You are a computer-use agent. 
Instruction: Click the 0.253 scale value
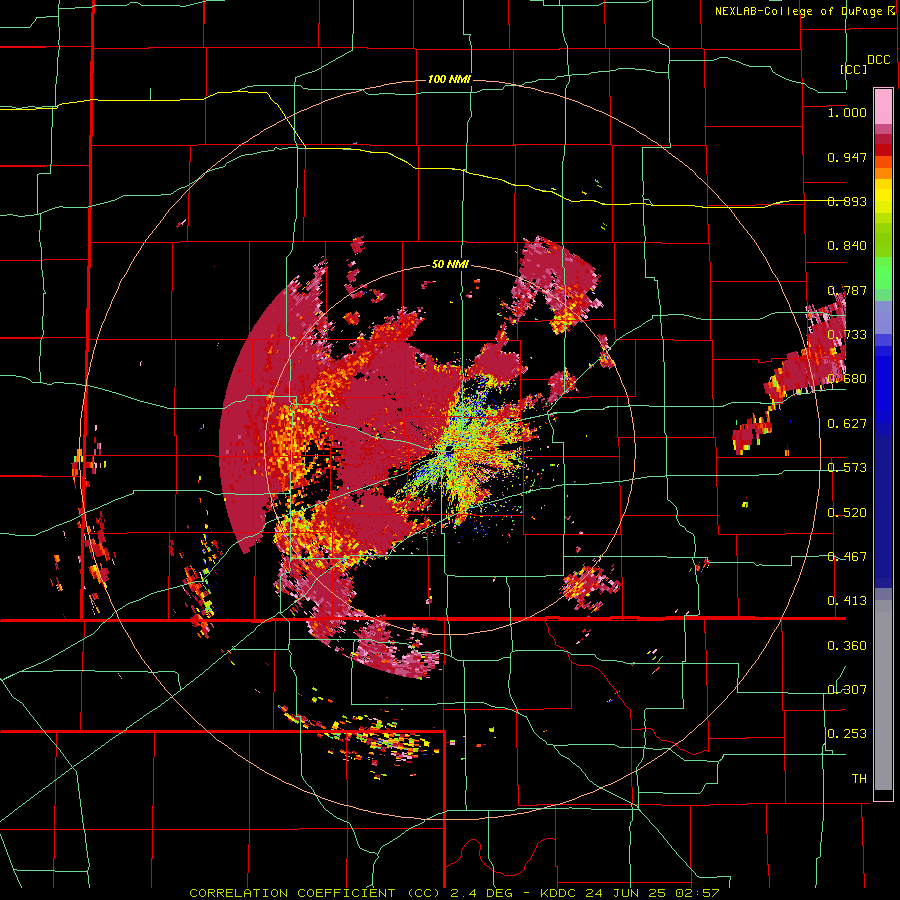click(x=847, y=734)
